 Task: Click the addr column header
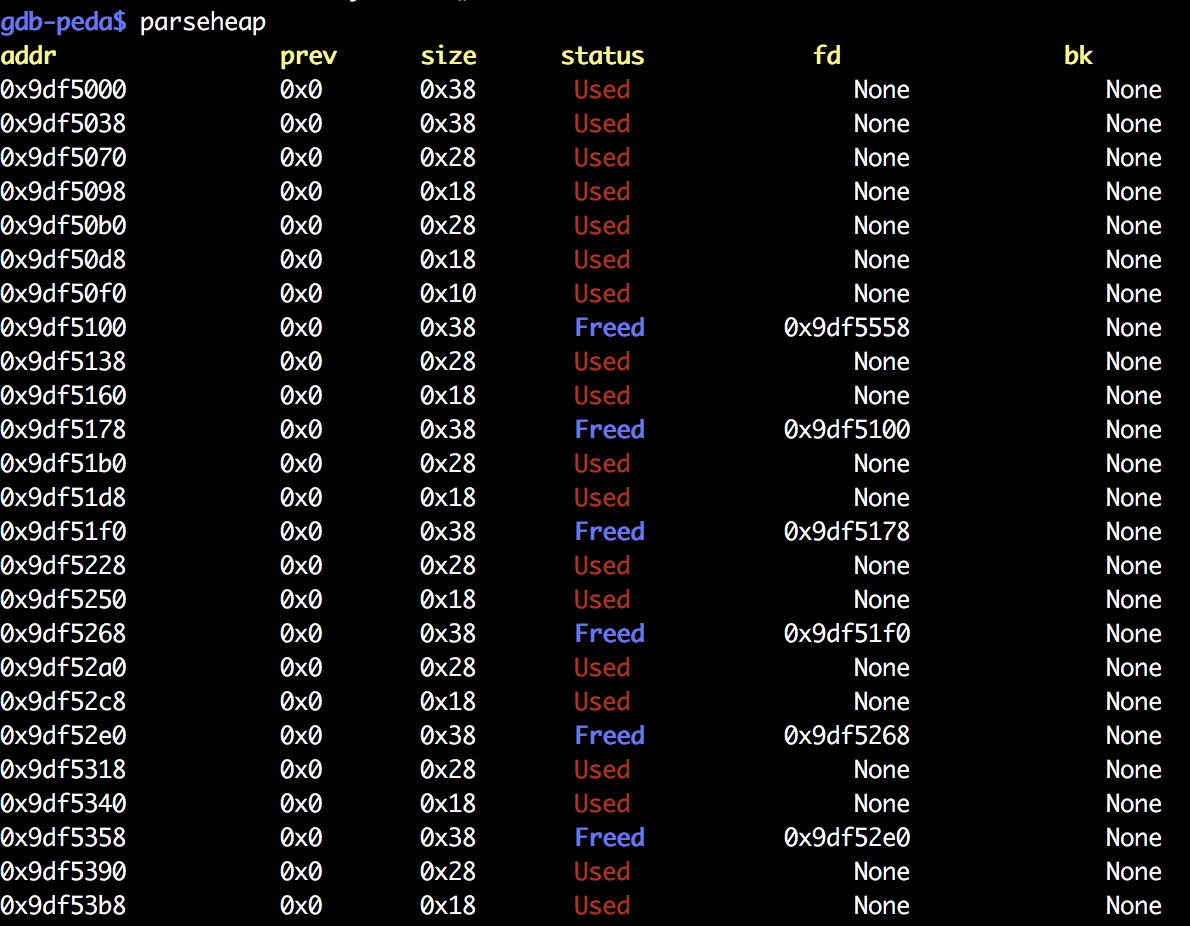(x=28, y=55)
